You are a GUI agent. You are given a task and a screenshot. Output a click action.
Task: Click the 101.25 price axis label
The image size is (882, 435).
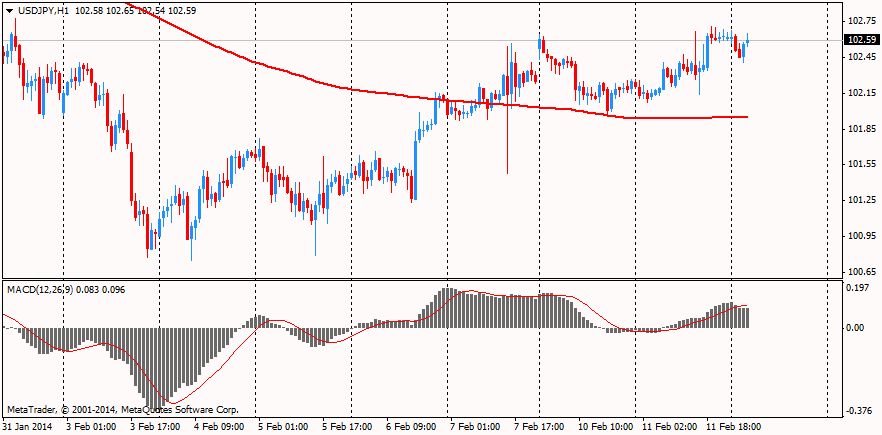[x=863, y=200]
